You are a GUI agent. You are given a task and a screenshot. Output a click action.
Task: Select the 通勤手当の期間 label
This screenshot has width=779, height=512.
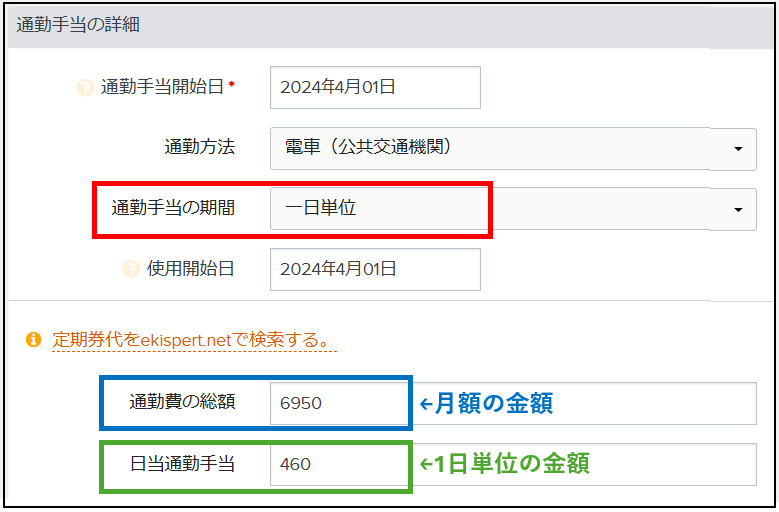click(173, 209)
